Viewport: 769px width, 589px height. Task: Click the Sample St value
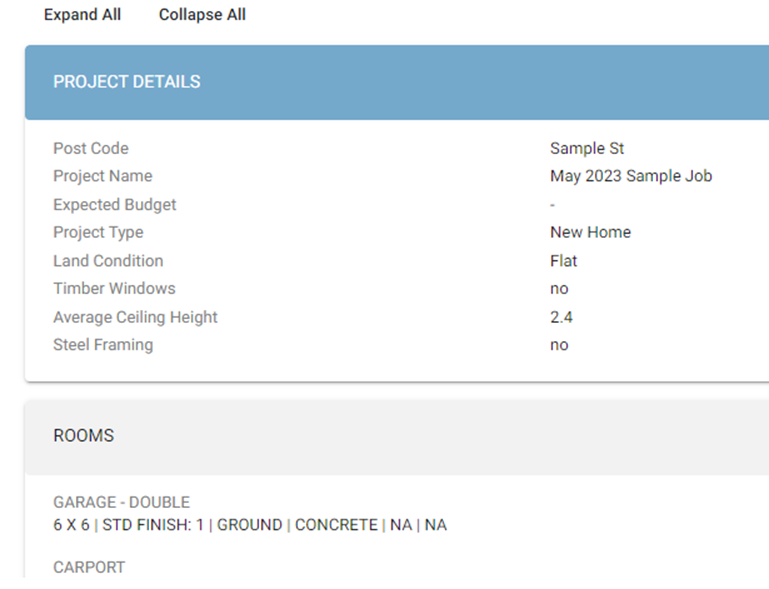(587, 149)
